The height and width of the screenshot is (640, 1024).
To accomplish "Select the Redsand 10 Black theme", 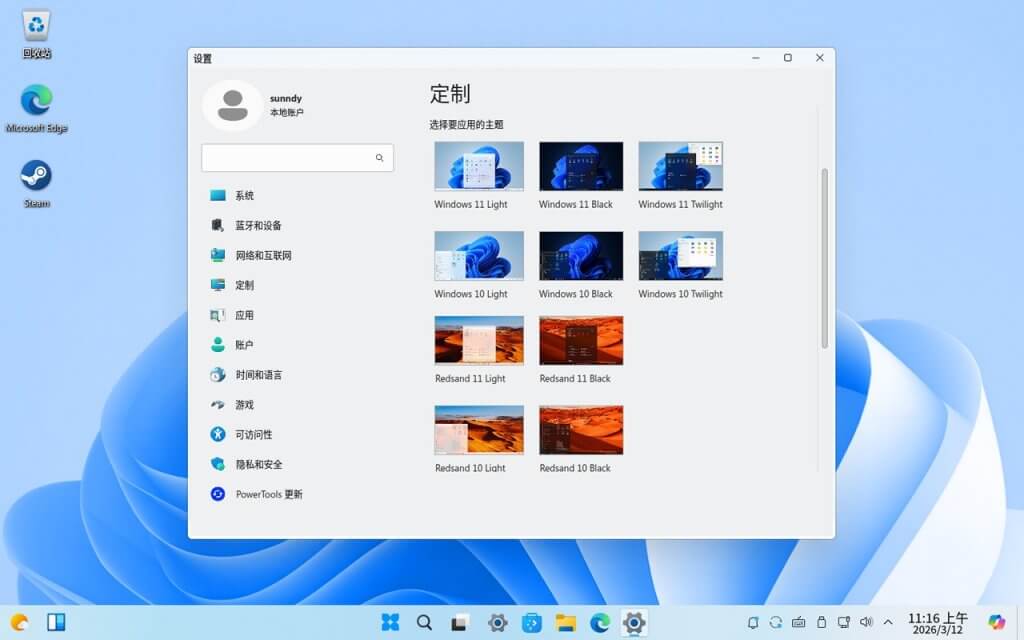I will tap(581, 430).
